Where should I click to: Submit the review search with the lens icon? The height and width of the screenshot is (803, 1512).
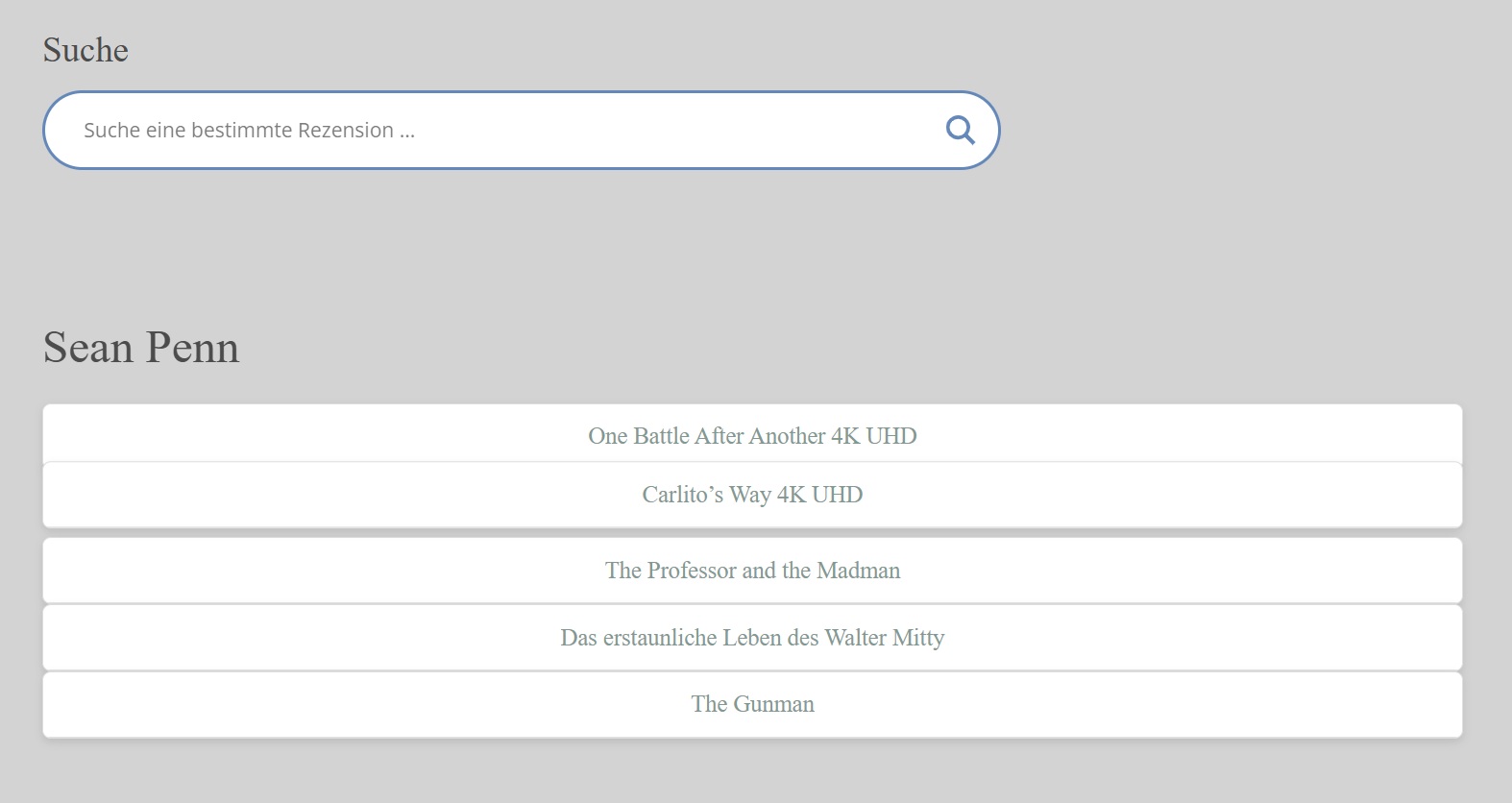coord(960,130)
